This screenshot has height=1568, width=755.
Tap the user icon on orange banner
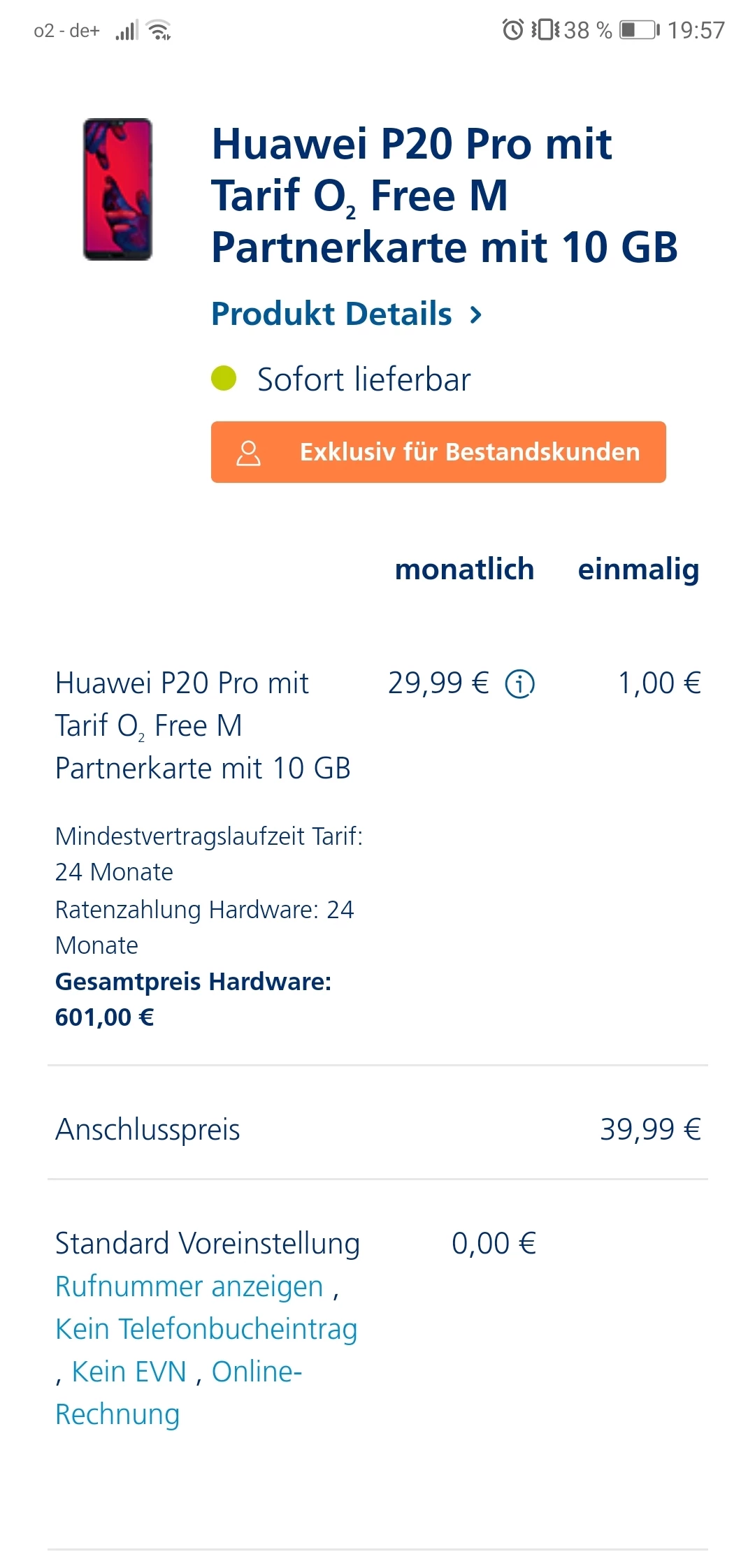point(248,452)
